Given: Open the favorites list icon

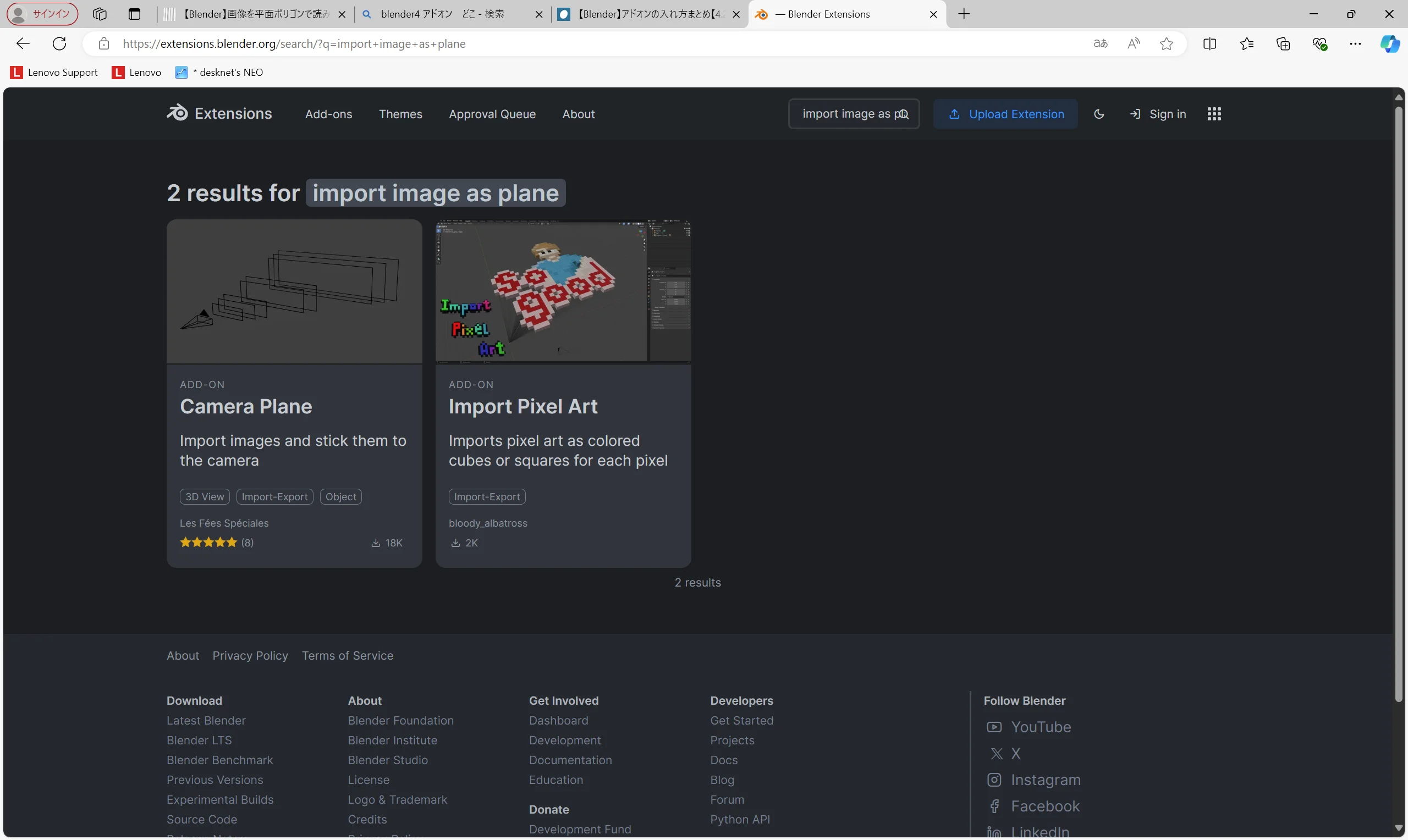Looking at the screenshot, I should (x=1246, y=43).
